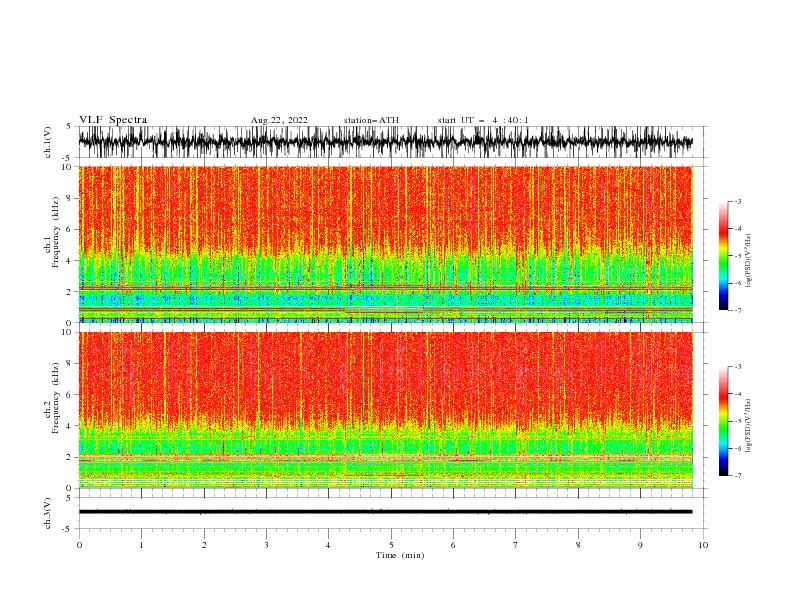Click time tick label '9' on x-axis
The image size is (792, 612).
tap(640, 545)
